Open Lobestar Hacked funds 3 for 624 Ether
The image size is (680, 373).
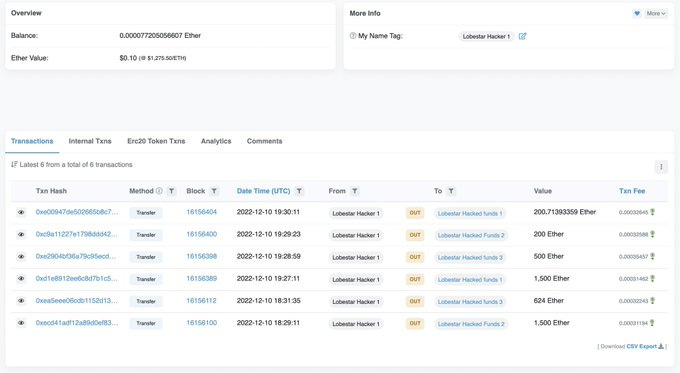coord(470,302)
